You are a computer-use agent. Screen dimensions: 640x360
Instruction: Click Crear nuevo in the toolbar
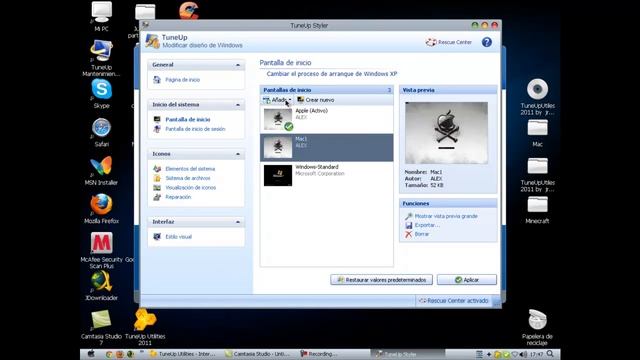pyautogui.click(x=316, y=100)
